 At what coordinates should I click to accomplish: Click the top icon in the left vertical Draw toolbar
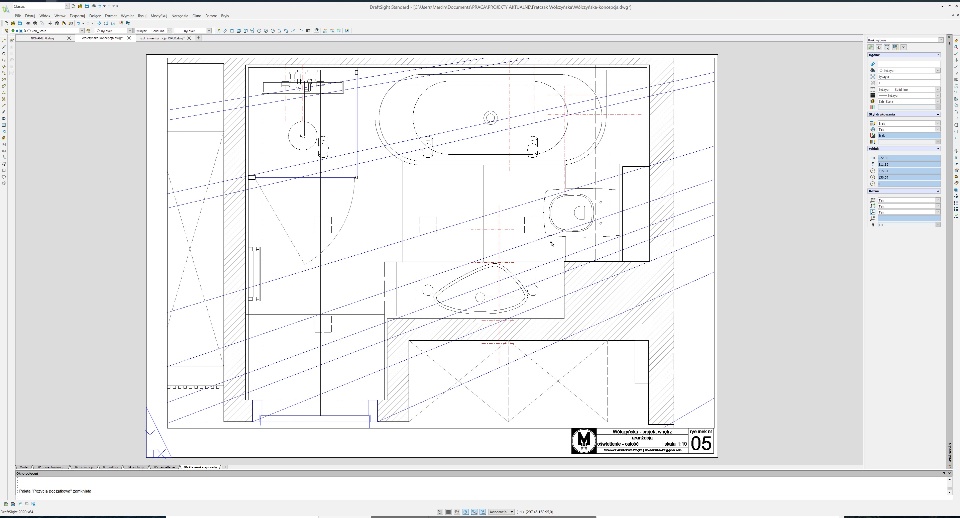coord(4,40)
